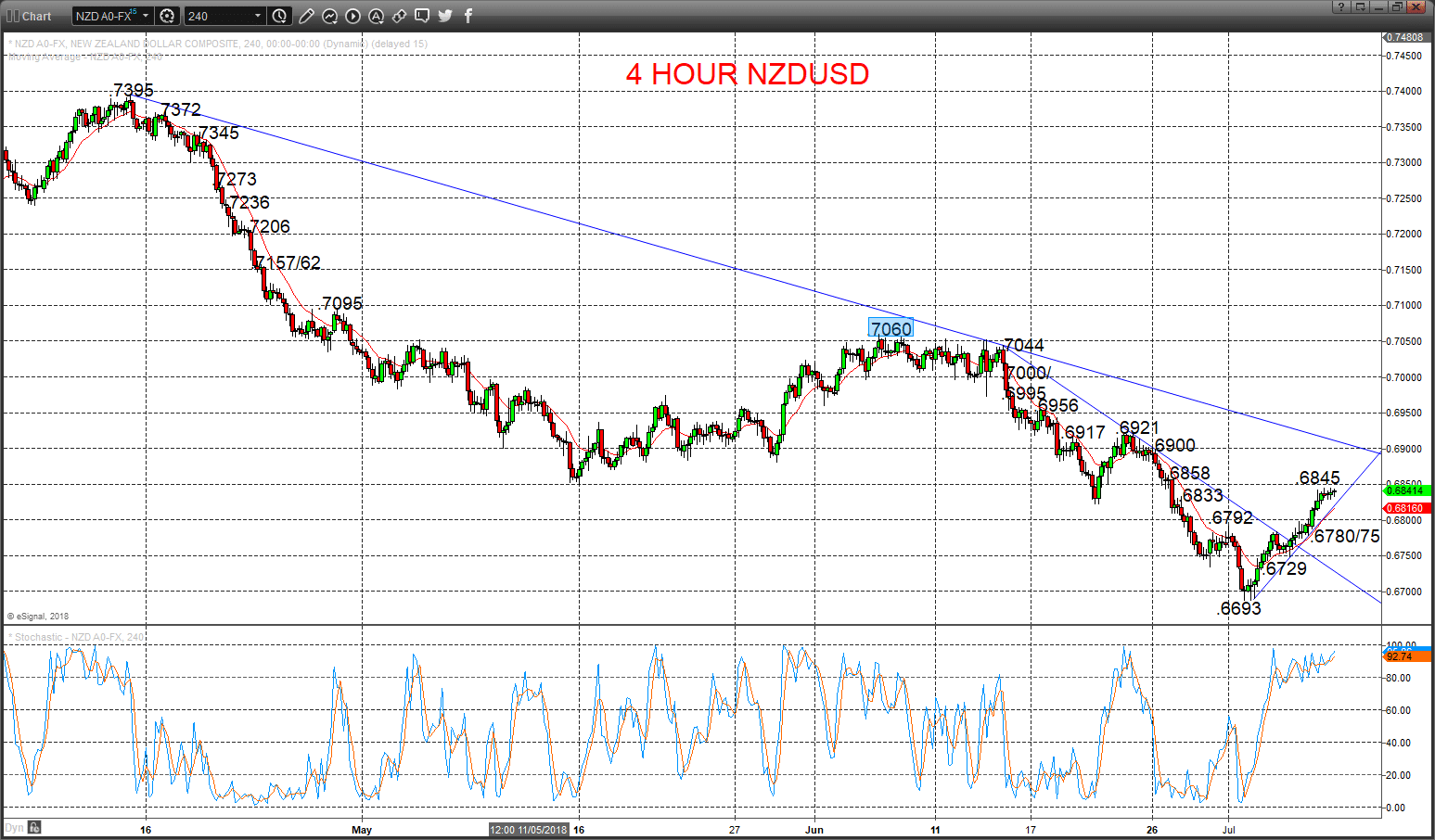Click the 7273 price annotation
Screen dimensions: 1435x840
(x=236, y=179)
